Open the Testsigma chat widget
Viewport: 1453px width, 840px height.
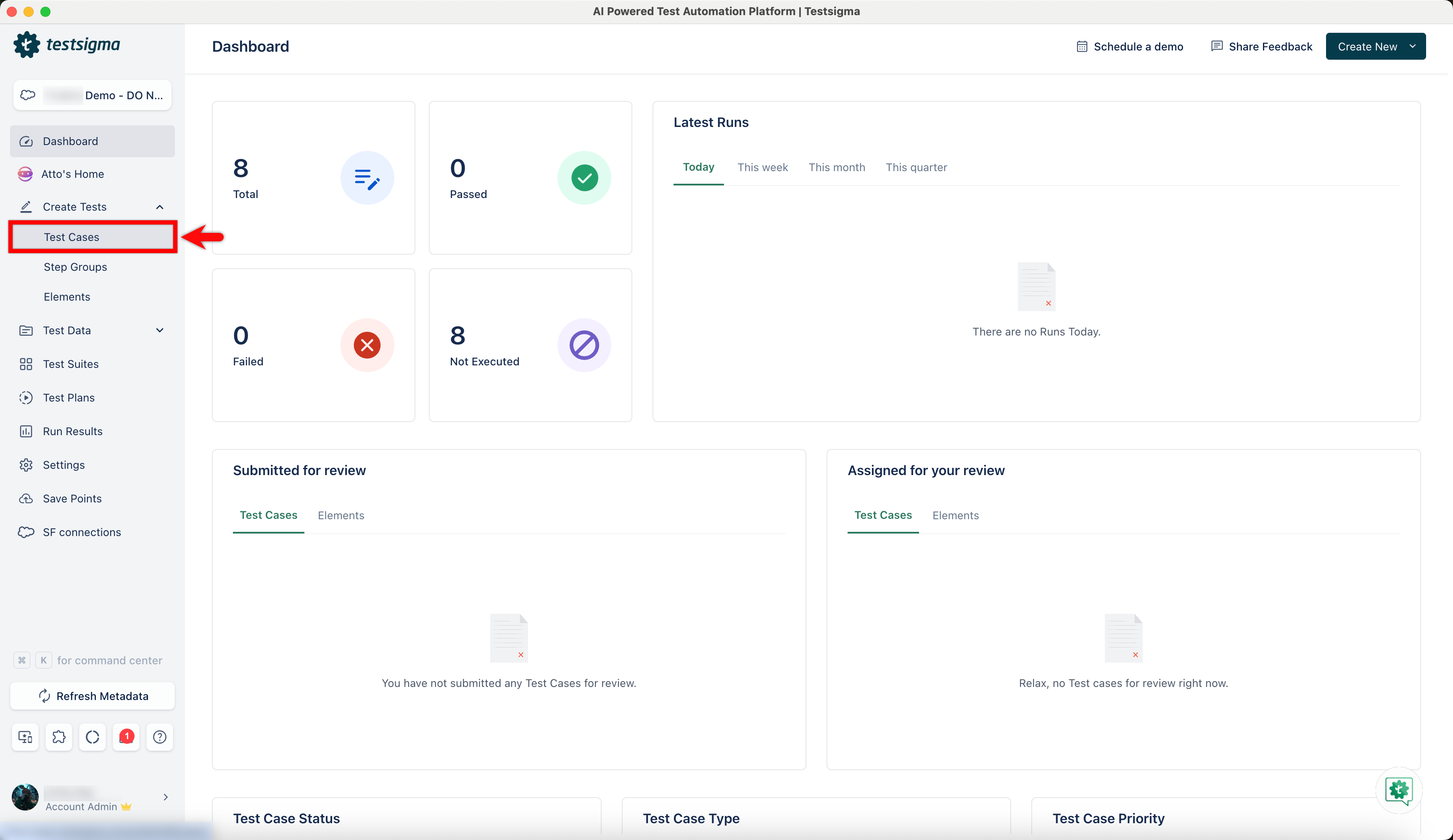[x=1399, y=790]
